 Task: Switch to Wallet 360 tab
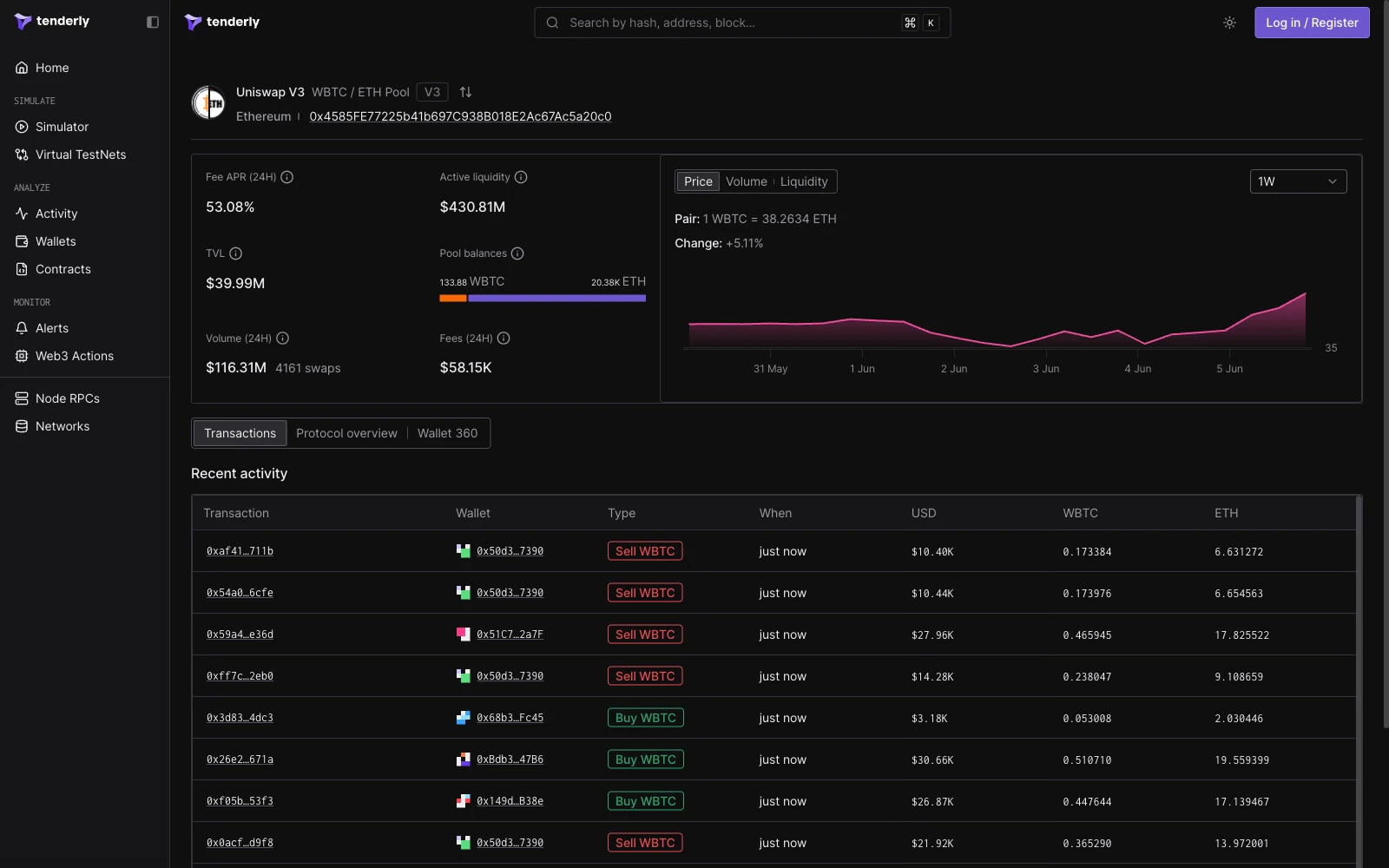click(x=447, y=433)
